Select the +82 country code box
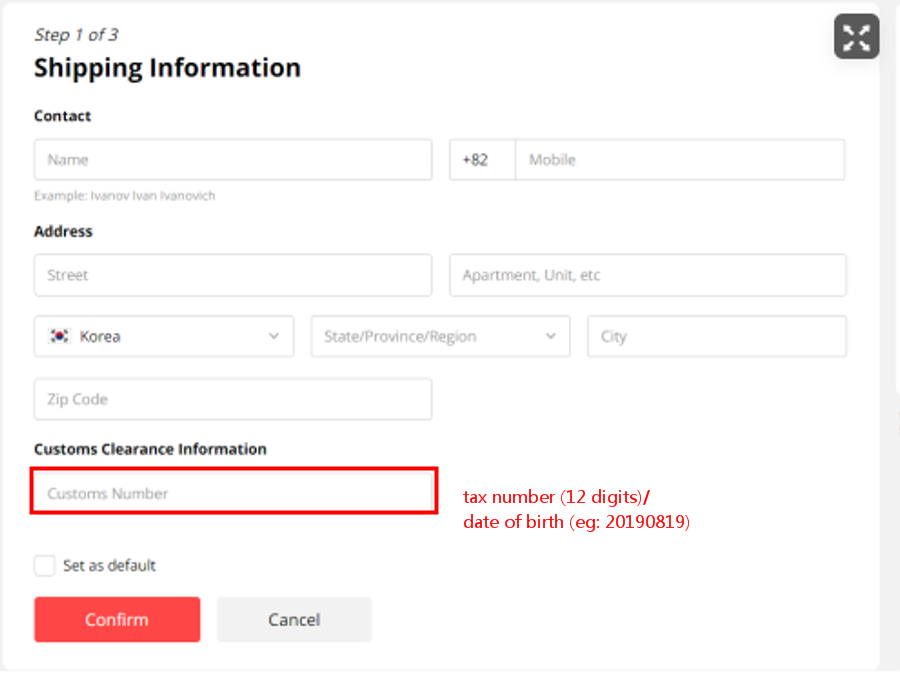900x674 pixels. [482, 160]
